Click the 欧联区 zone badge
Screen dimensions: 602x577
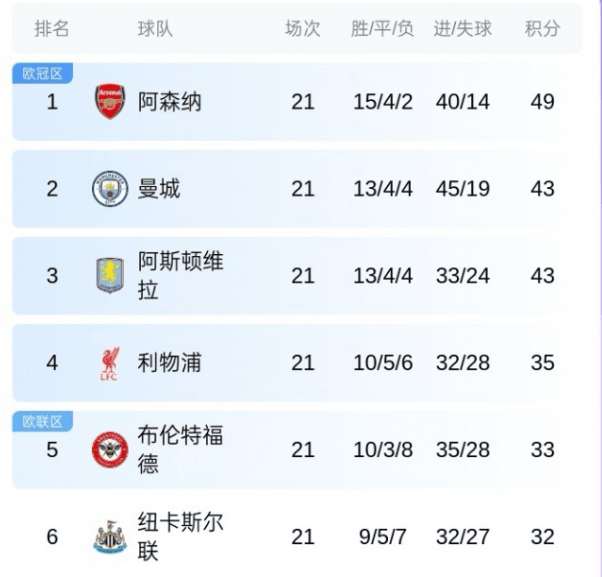click(42, 421)
